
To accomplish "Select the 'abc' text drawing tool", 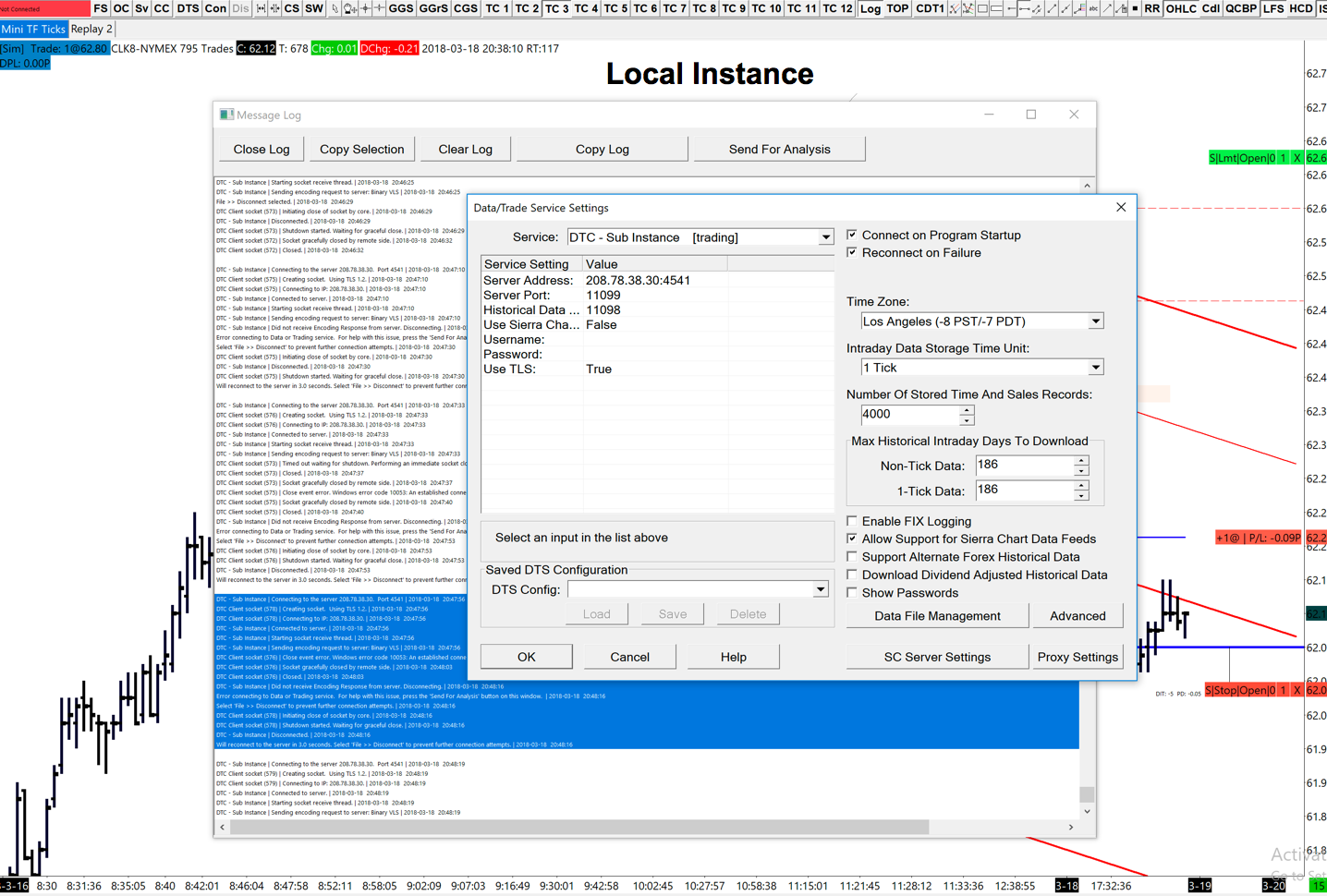I will pyautogui.click(x=1093, y=8).
